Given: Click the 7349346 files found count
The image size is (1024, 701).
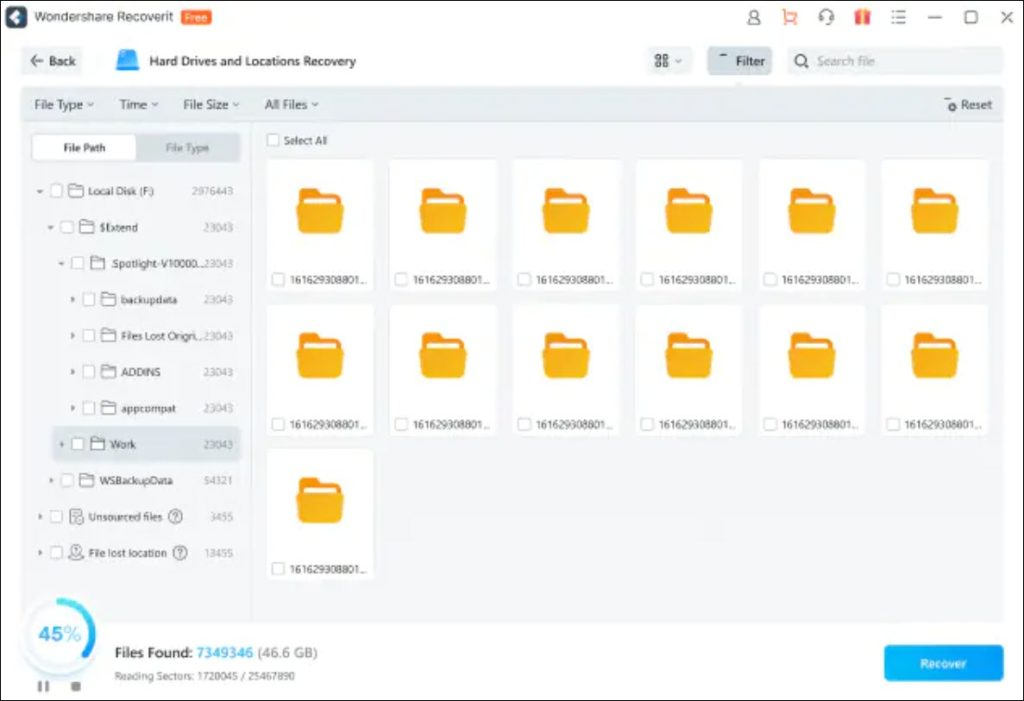Looking at the screenshot, I should (x=224, y=652).
